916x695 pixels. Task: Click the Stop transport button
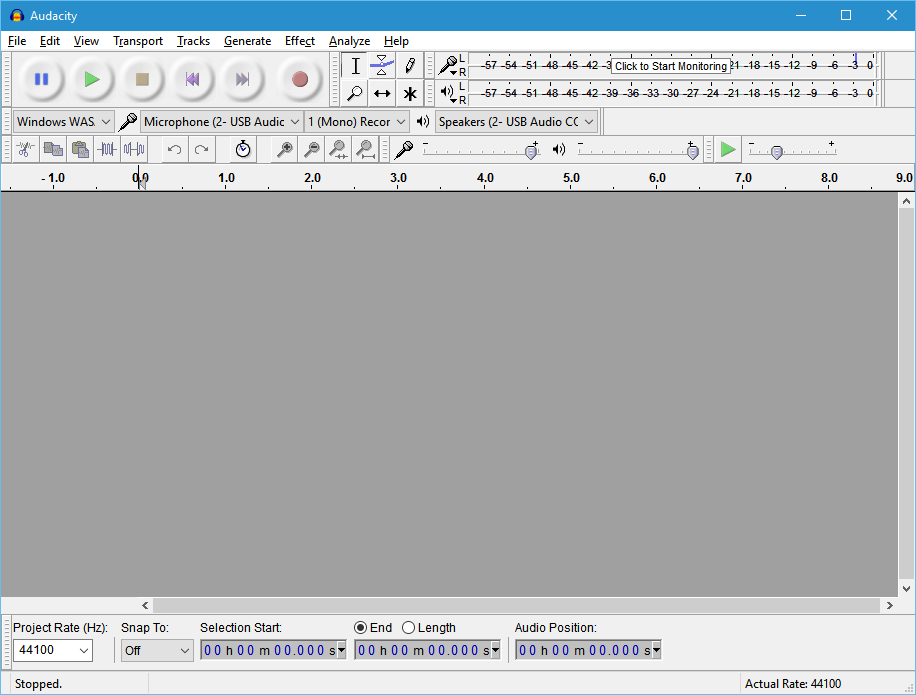click(142, 79)
